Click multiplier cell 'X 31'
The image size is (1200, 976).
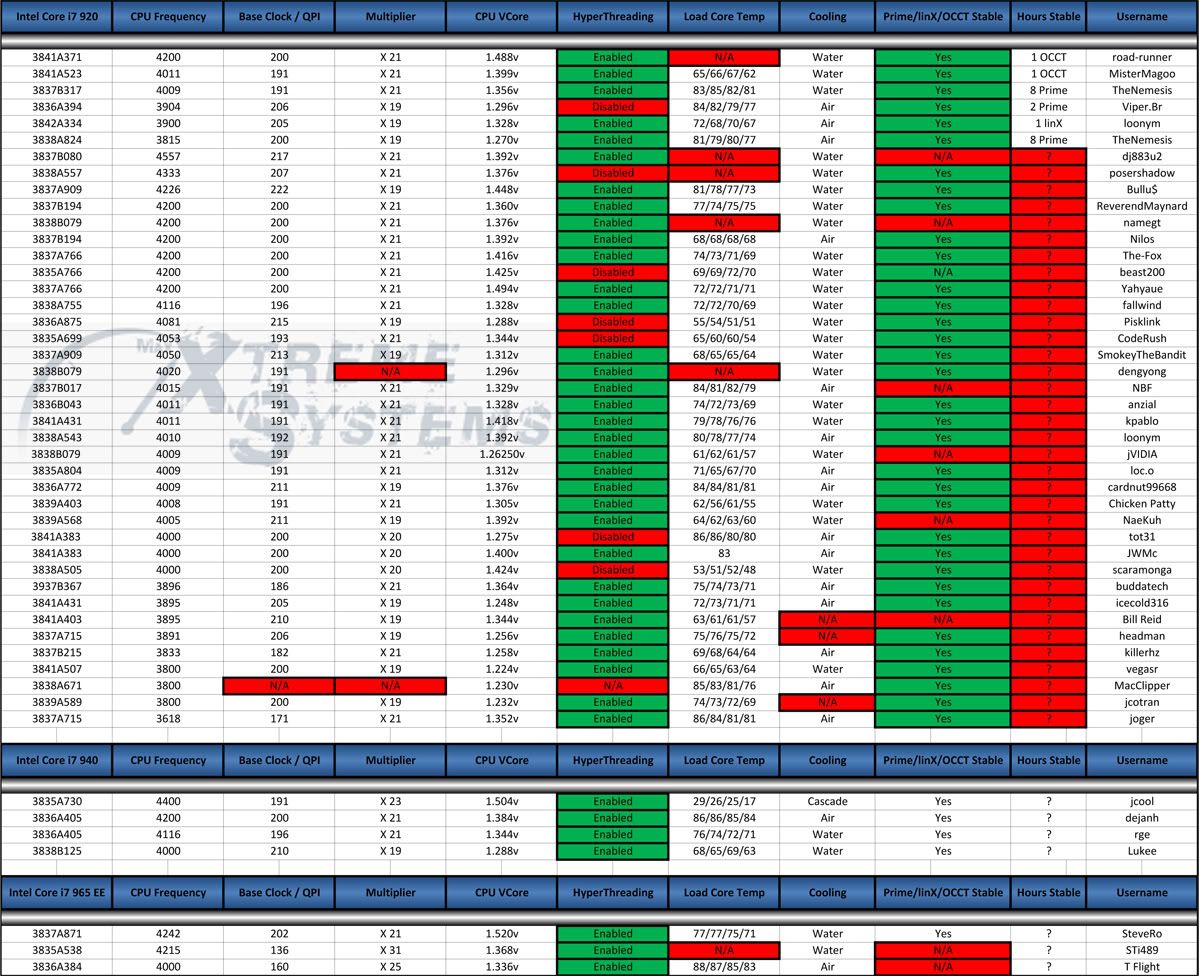pyautogui.click(x=390, y=951)
